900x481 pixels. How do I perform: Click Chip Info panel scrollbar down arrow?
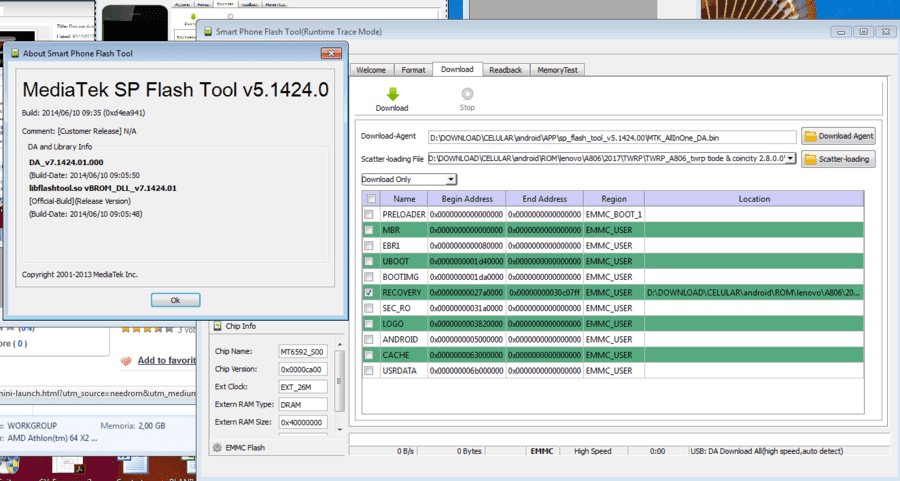(x=340, y=429)
